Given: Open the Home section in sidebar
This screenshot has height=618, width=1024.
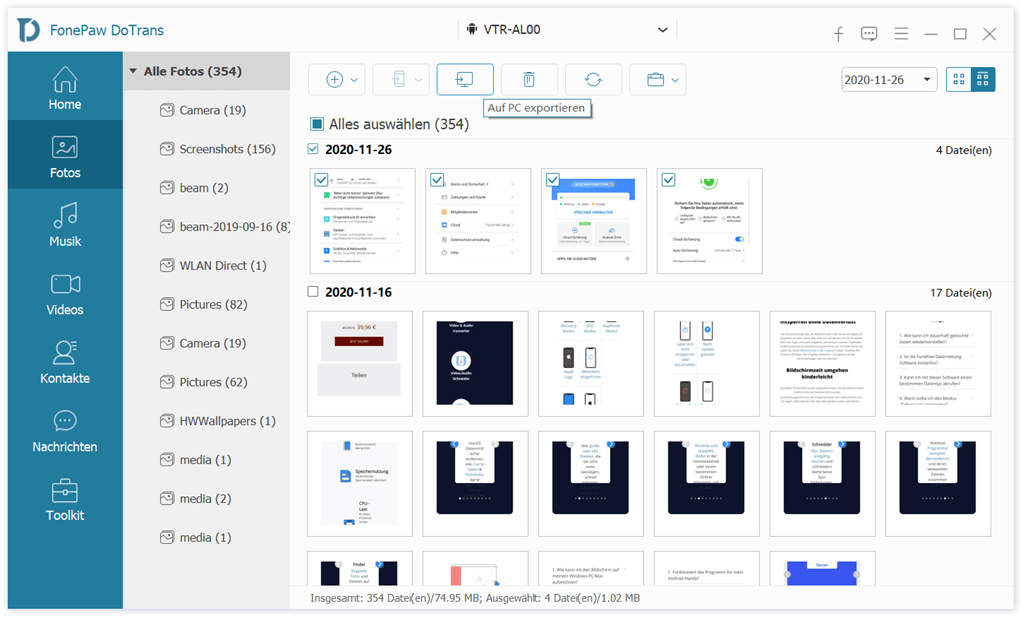Looking at the screenshot, I should pos(65,87).
